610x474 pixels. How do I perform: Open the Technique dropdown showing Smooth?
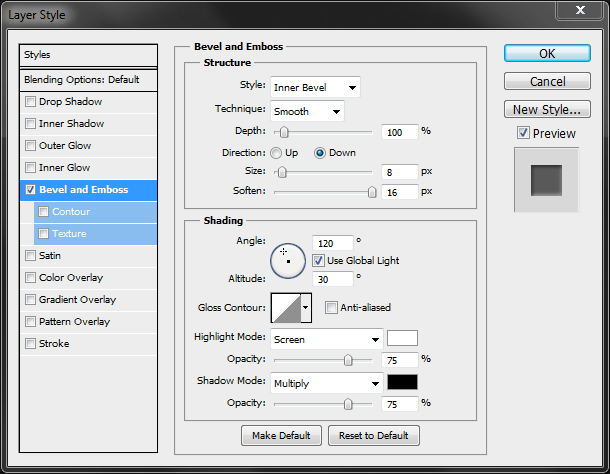point(307,111)
